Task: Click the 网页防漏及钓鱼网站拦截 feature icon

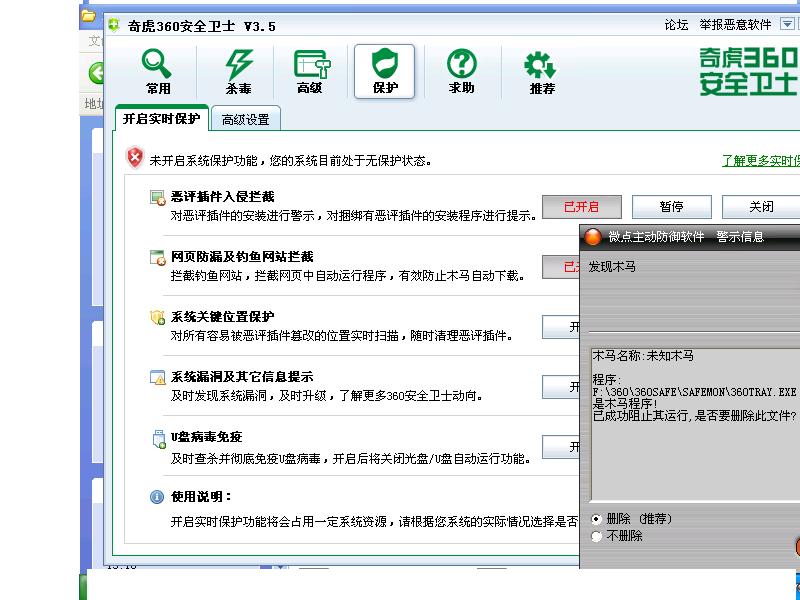Action: [158, 258]
